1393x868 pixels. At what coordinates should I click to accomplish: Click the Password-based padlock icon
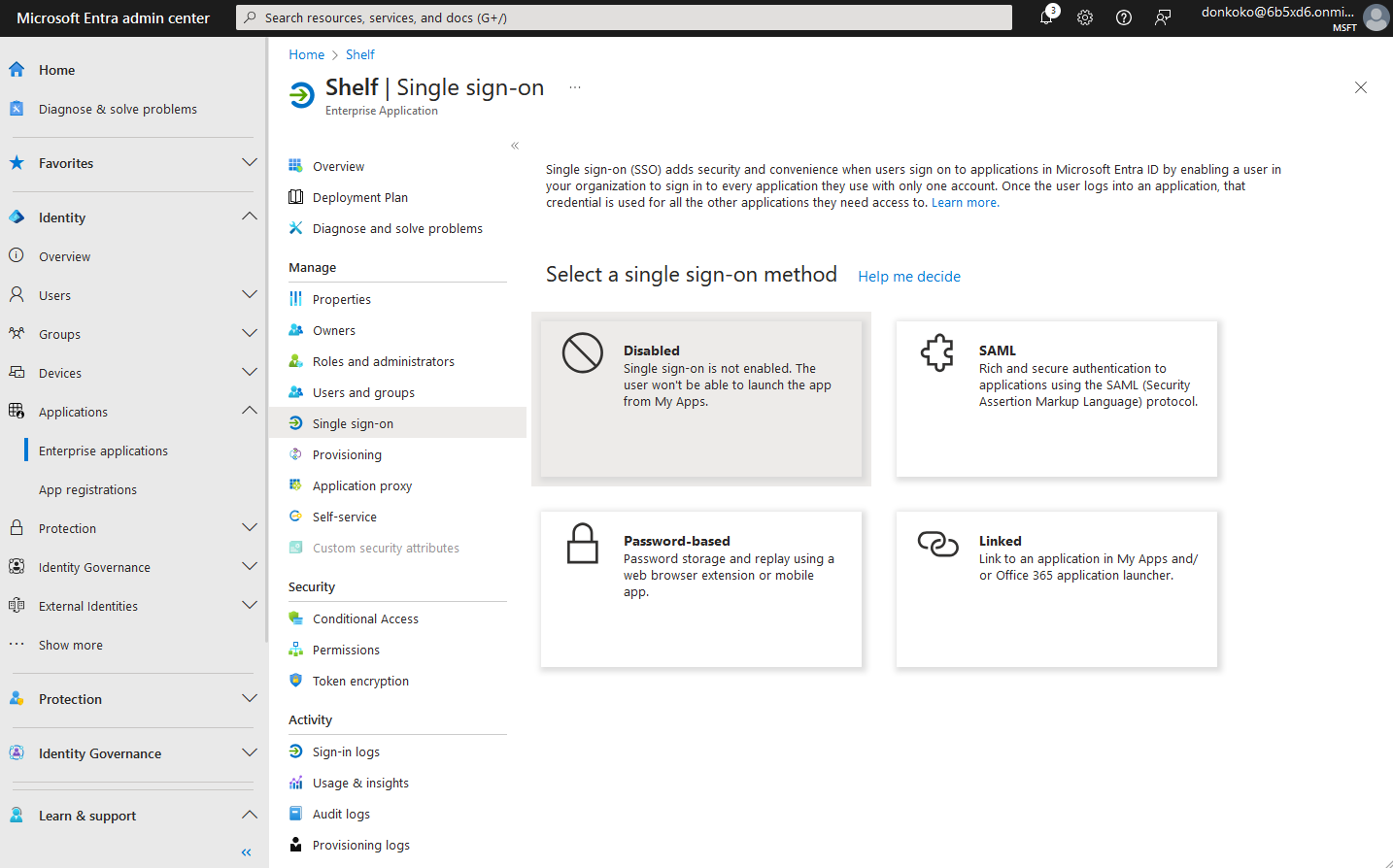[x=583, y=544]
